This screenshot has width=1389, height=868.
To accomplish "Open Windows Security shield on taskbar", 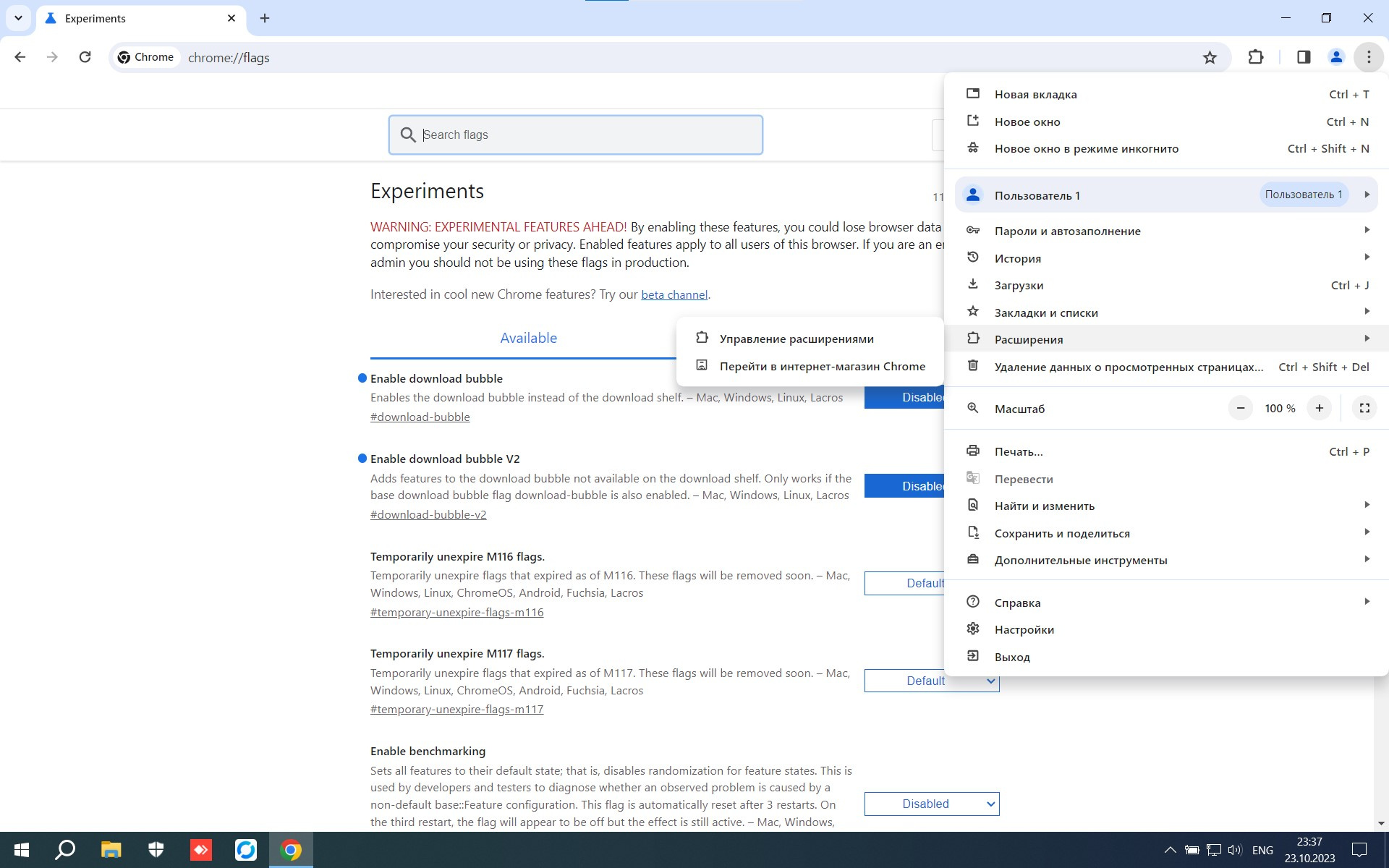I will coord(156,850).
